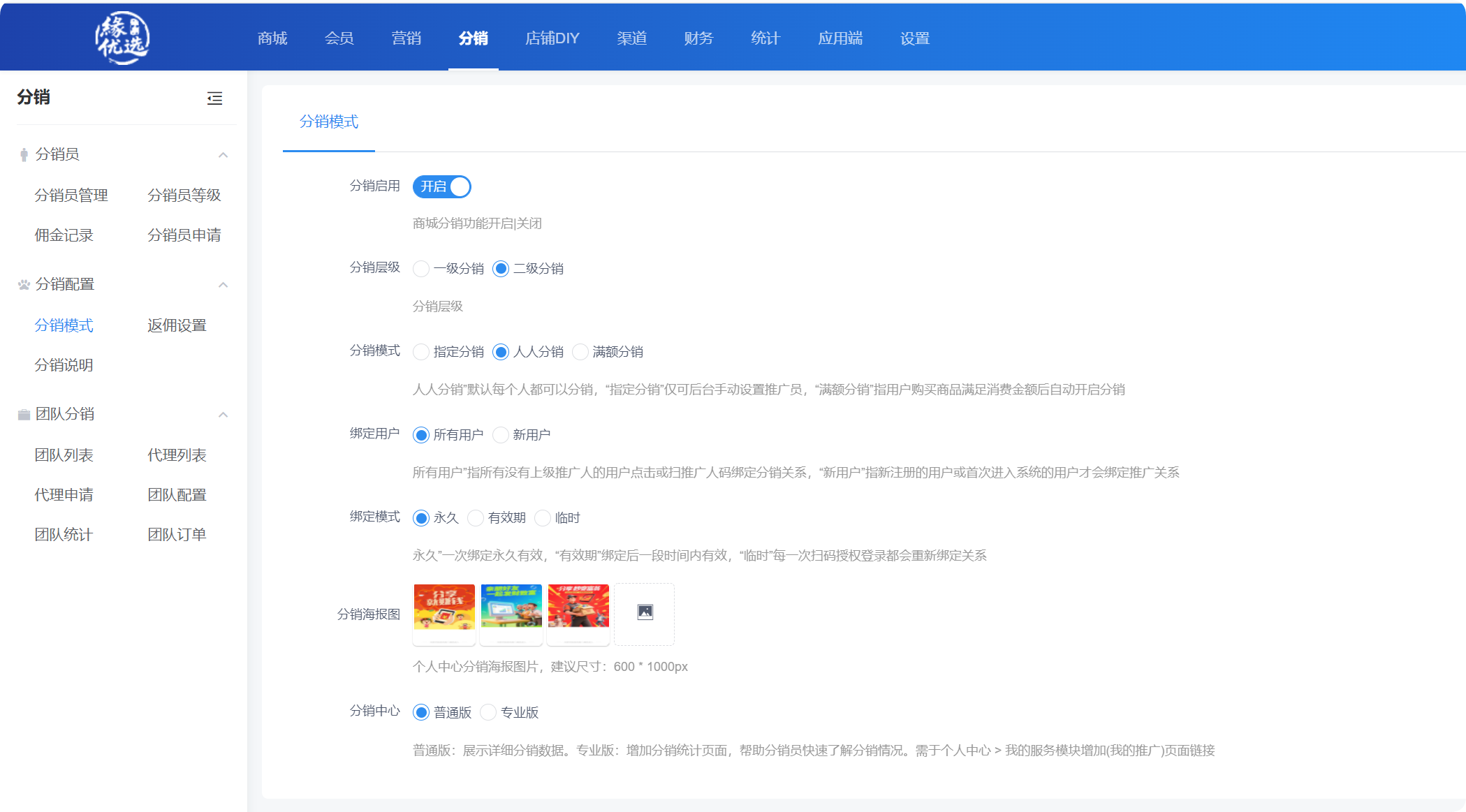Click the person icon beside 分销员
Viewport: 1466px width, 812px height.
(x=24, y=154)
